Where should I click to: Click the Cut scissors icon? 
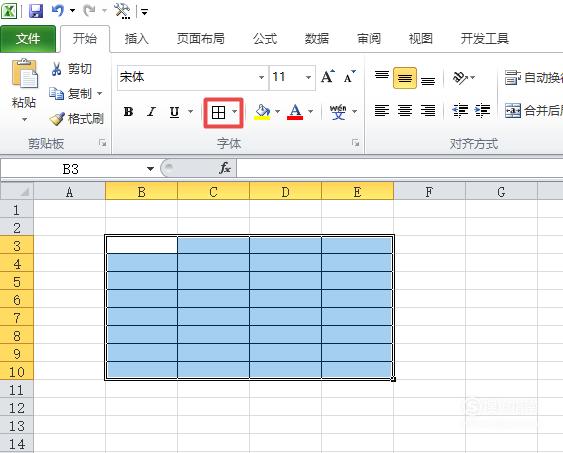(56, 69)
